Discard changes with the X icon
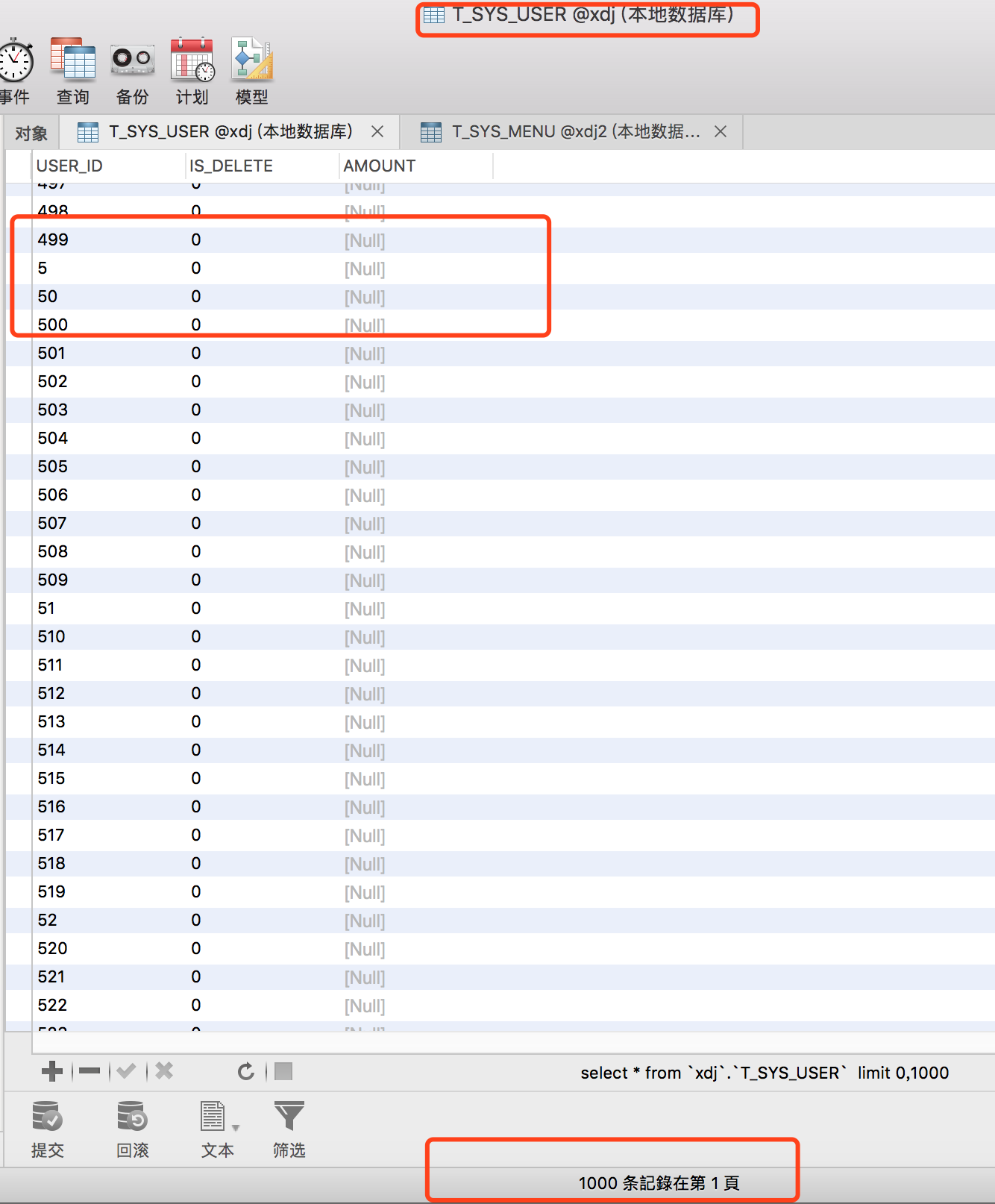This screenshot has height=1204, width=995. (164, 1071)
